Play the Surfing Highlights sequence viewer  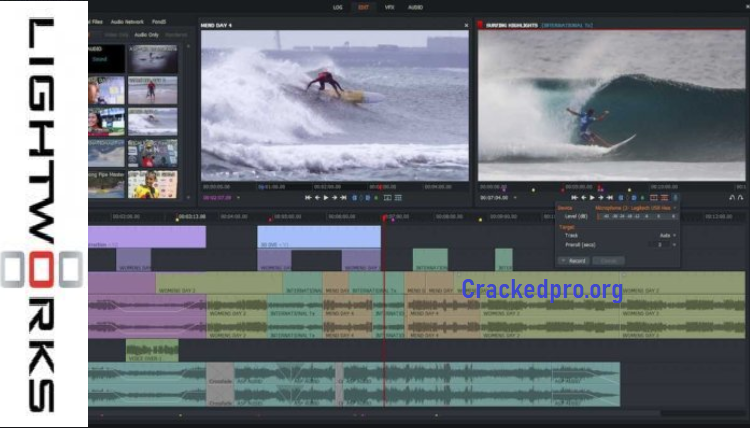point(592,198)
